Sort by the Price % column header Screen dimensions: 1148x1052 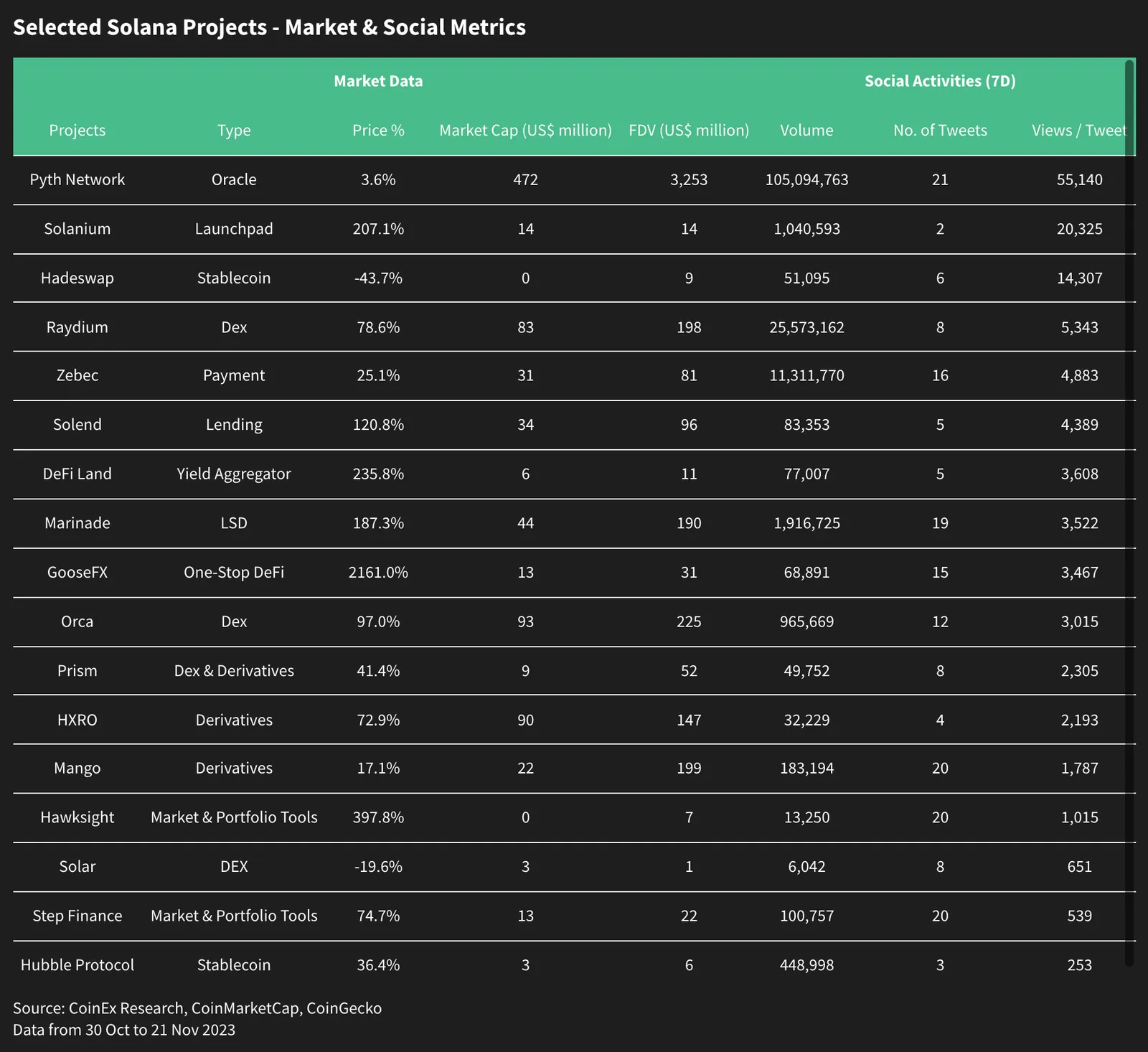point(378,130)
